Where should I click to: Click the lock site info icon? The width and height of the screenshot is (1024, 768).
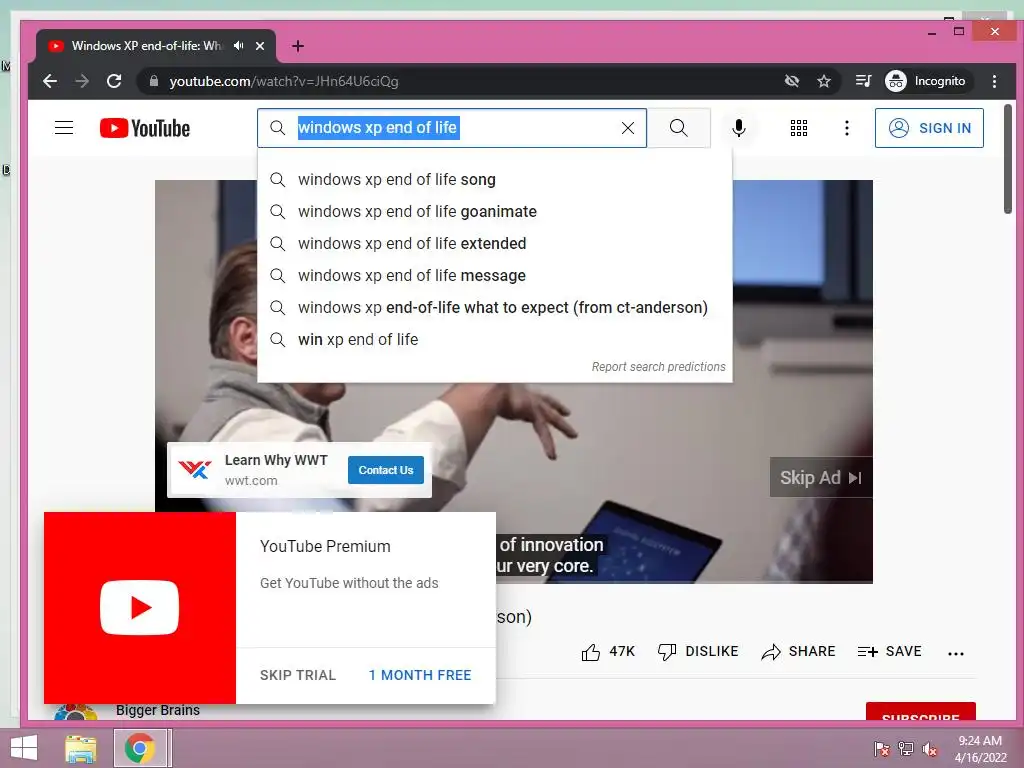(153, 81)
